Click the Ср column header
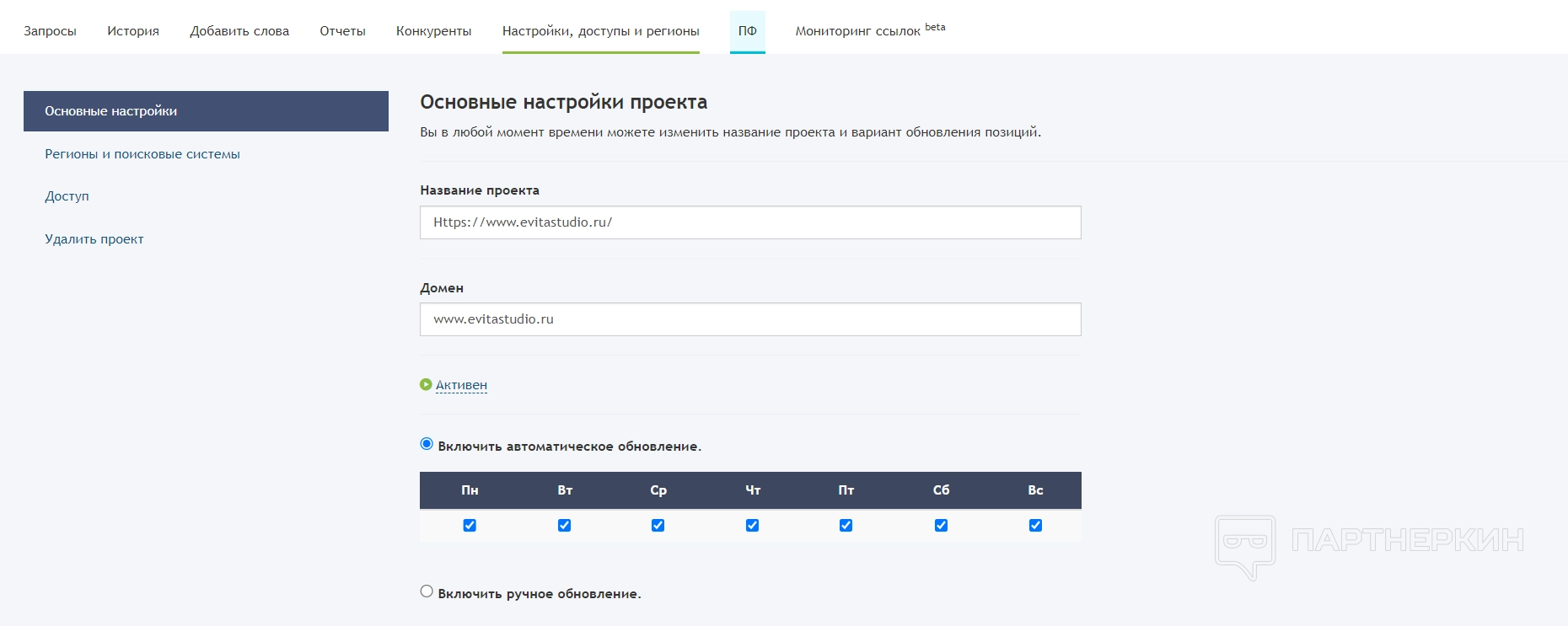1568x626 pixels. point(658,490)
